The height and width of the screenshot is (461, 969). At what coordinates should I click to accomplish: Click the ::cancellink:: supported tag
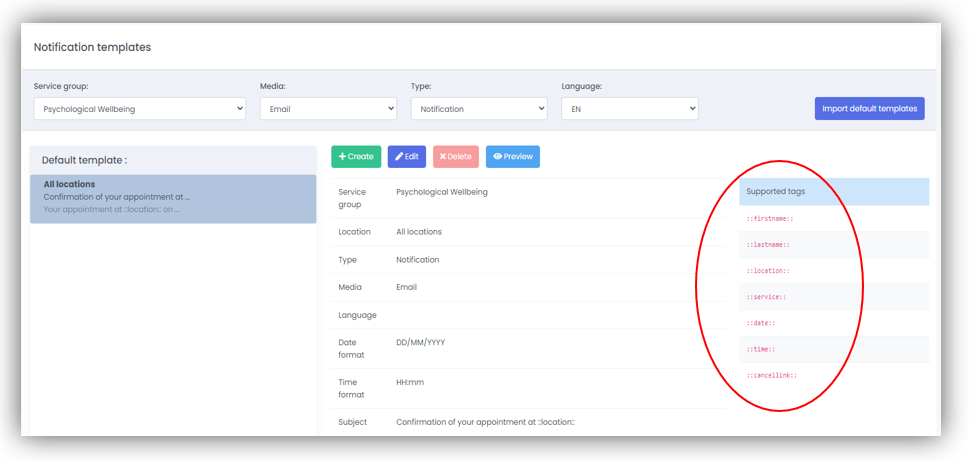(772, 376)
